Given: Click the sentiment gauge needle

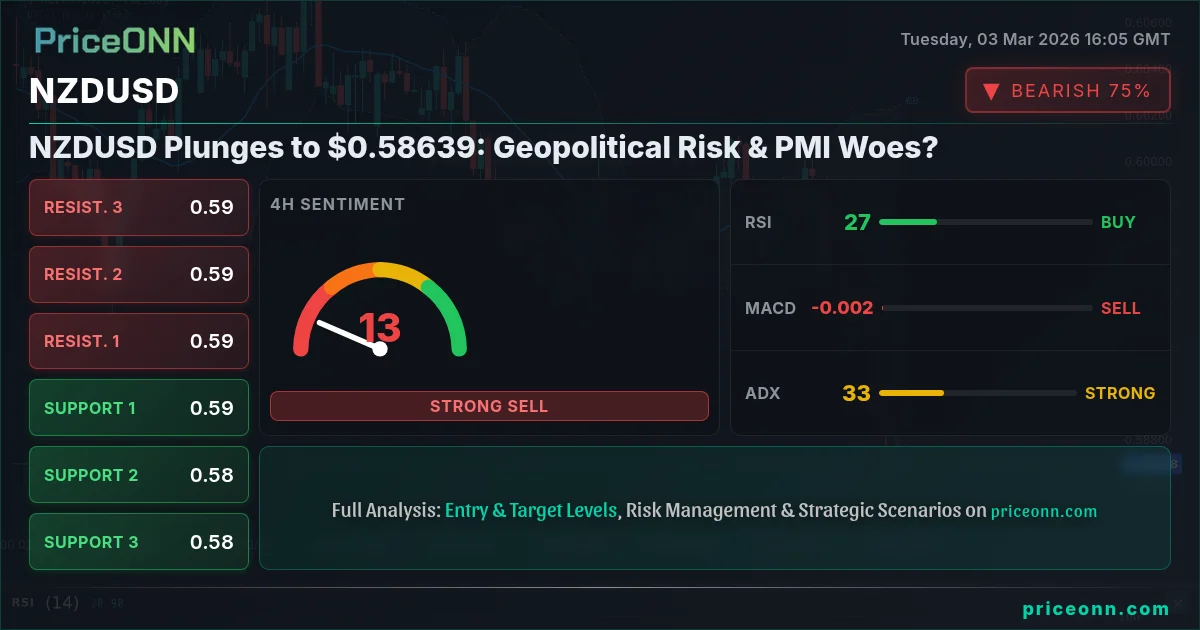Looking at the screenshot, I should coord(349,336).
